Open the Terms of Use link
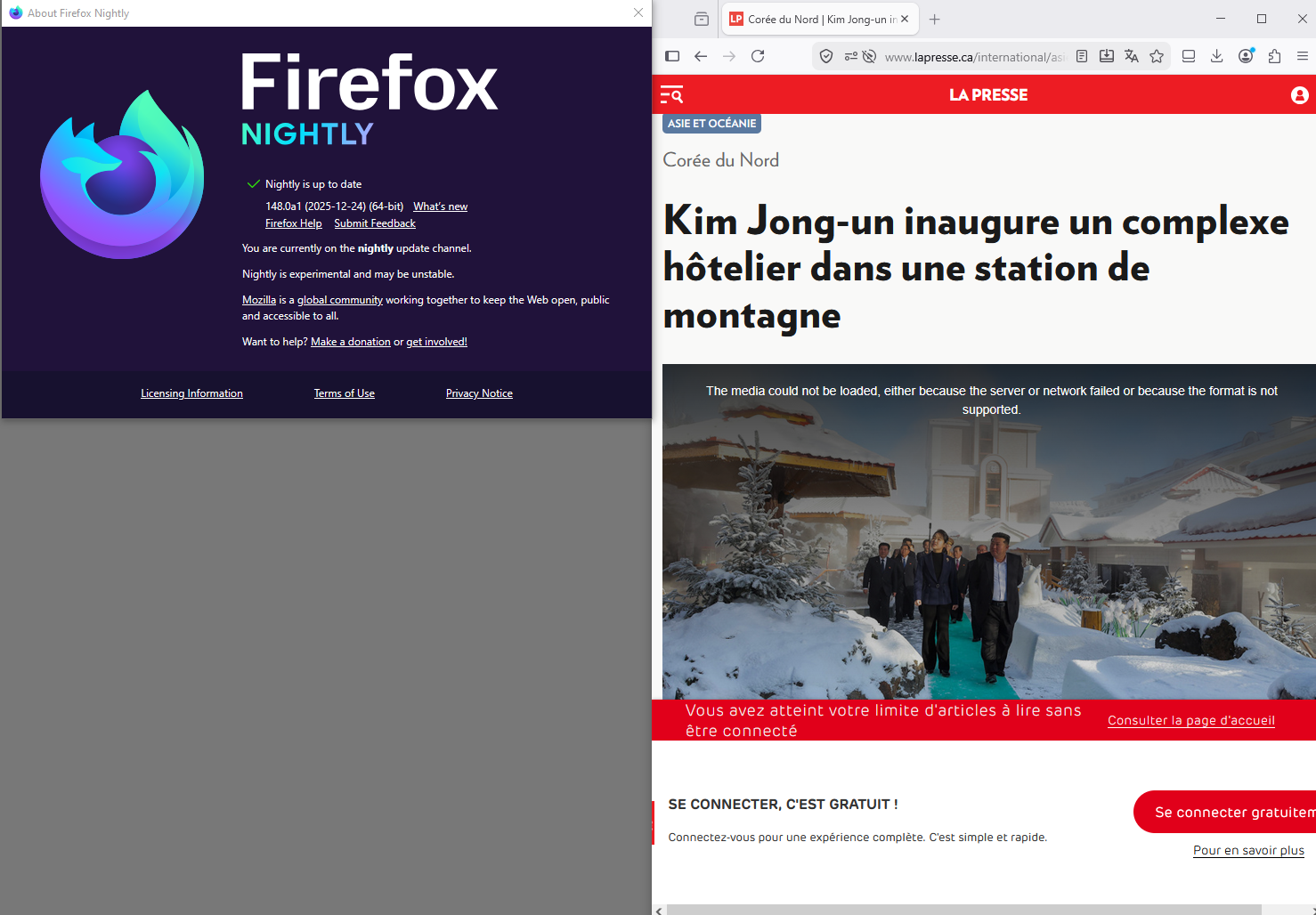 point(345,393)
